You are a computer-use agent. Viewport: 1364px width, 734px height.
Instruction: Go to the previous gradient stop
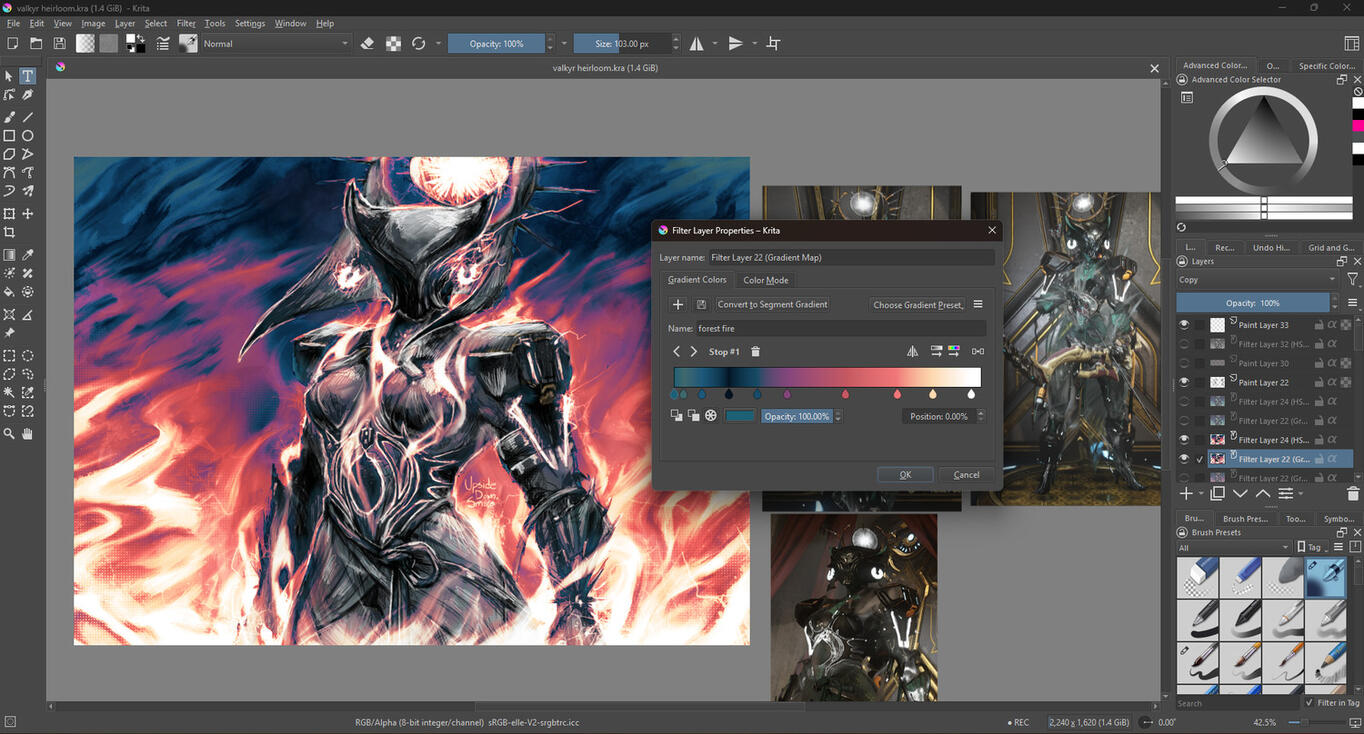[676, 351]
